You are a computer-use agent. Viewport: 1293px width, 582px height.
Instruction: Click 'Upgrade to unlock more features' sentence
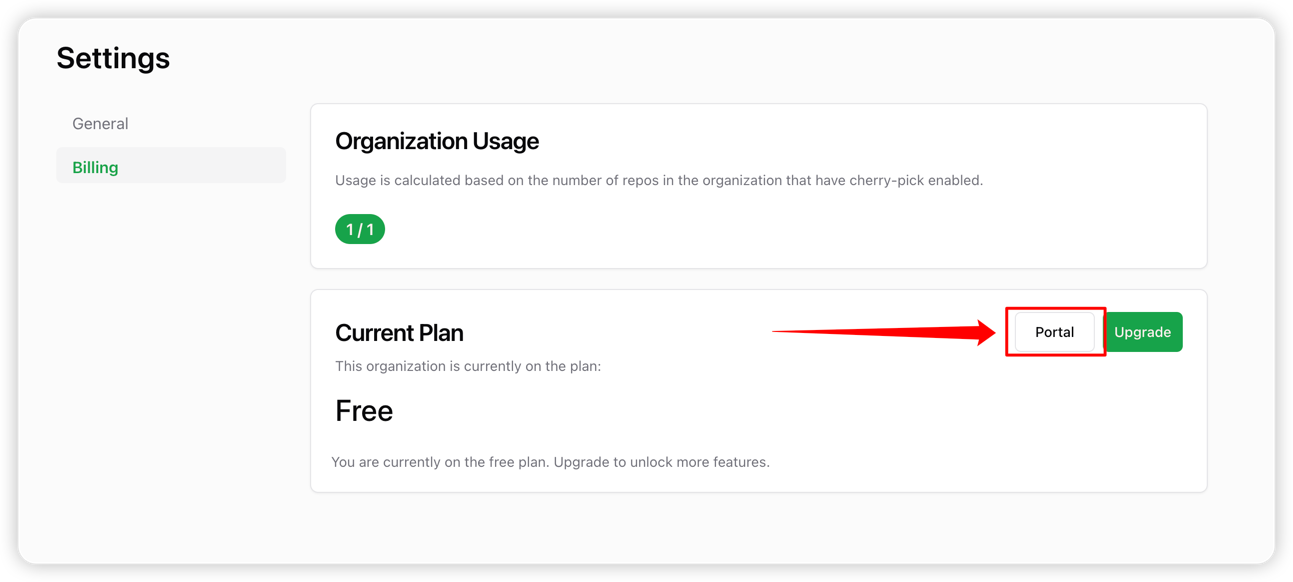[662, 462]
